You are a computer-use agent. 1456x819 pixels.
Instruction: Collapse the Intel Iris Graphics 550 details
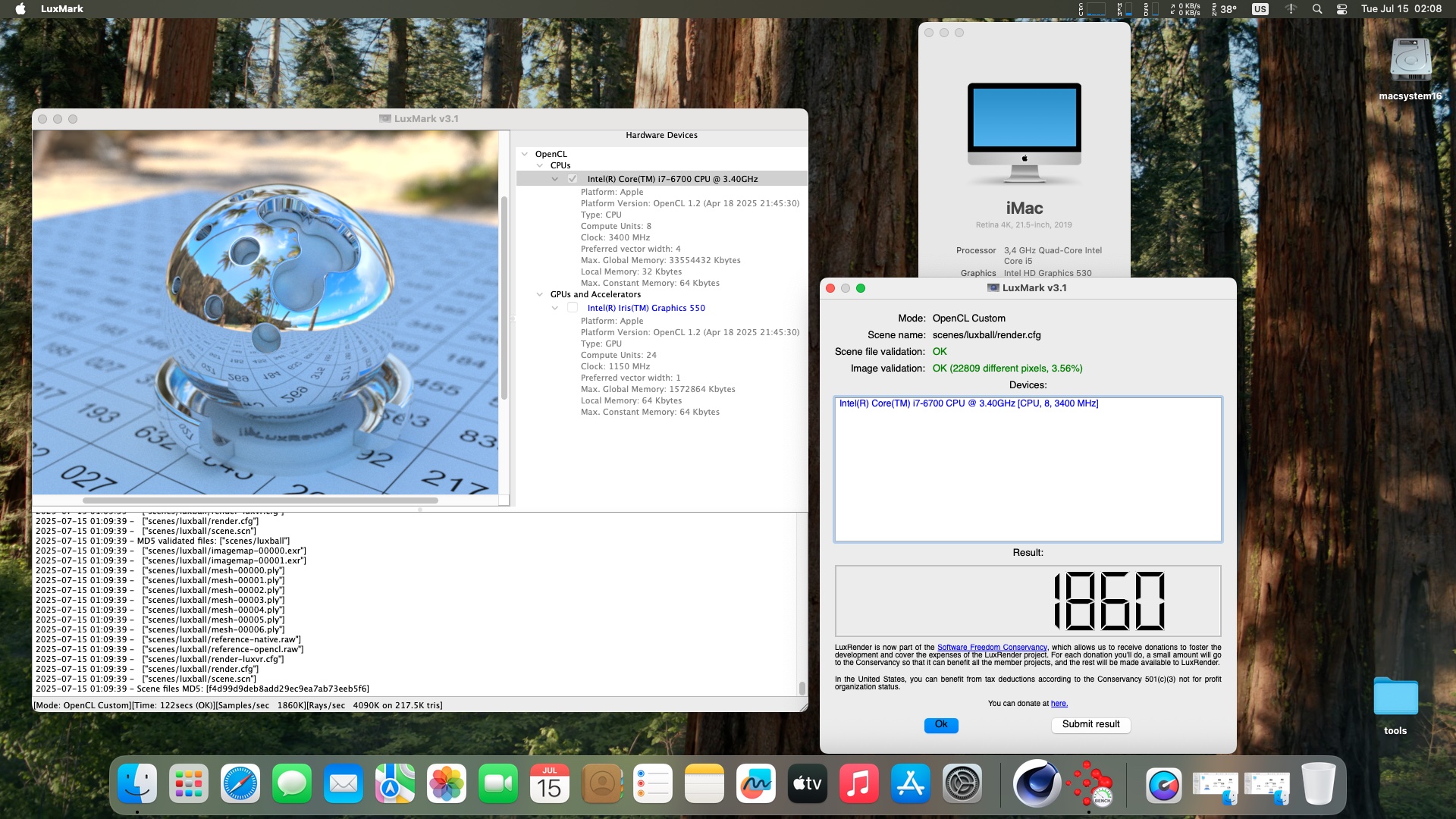(x=554, y=308)
